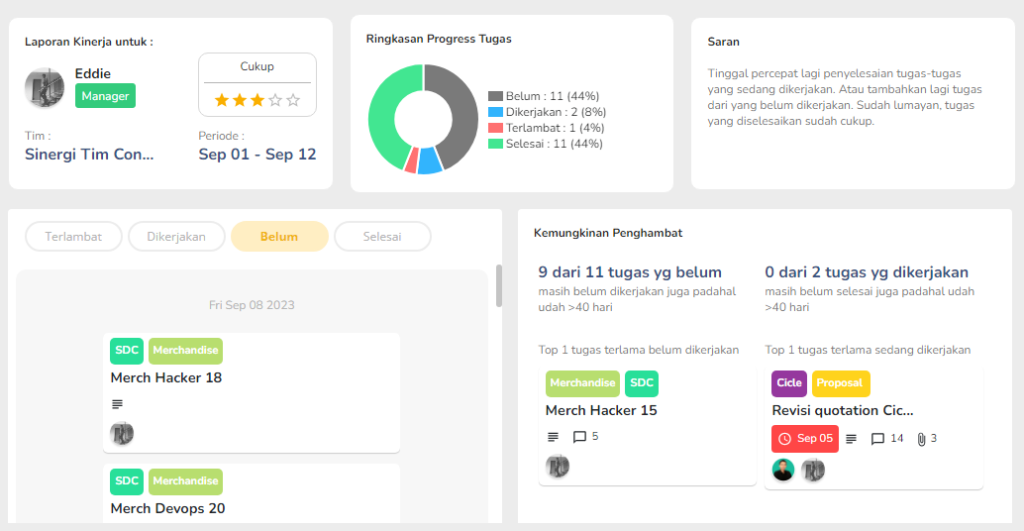
Task: Switch to the Terlambat tab
Action: pos(73,236)
